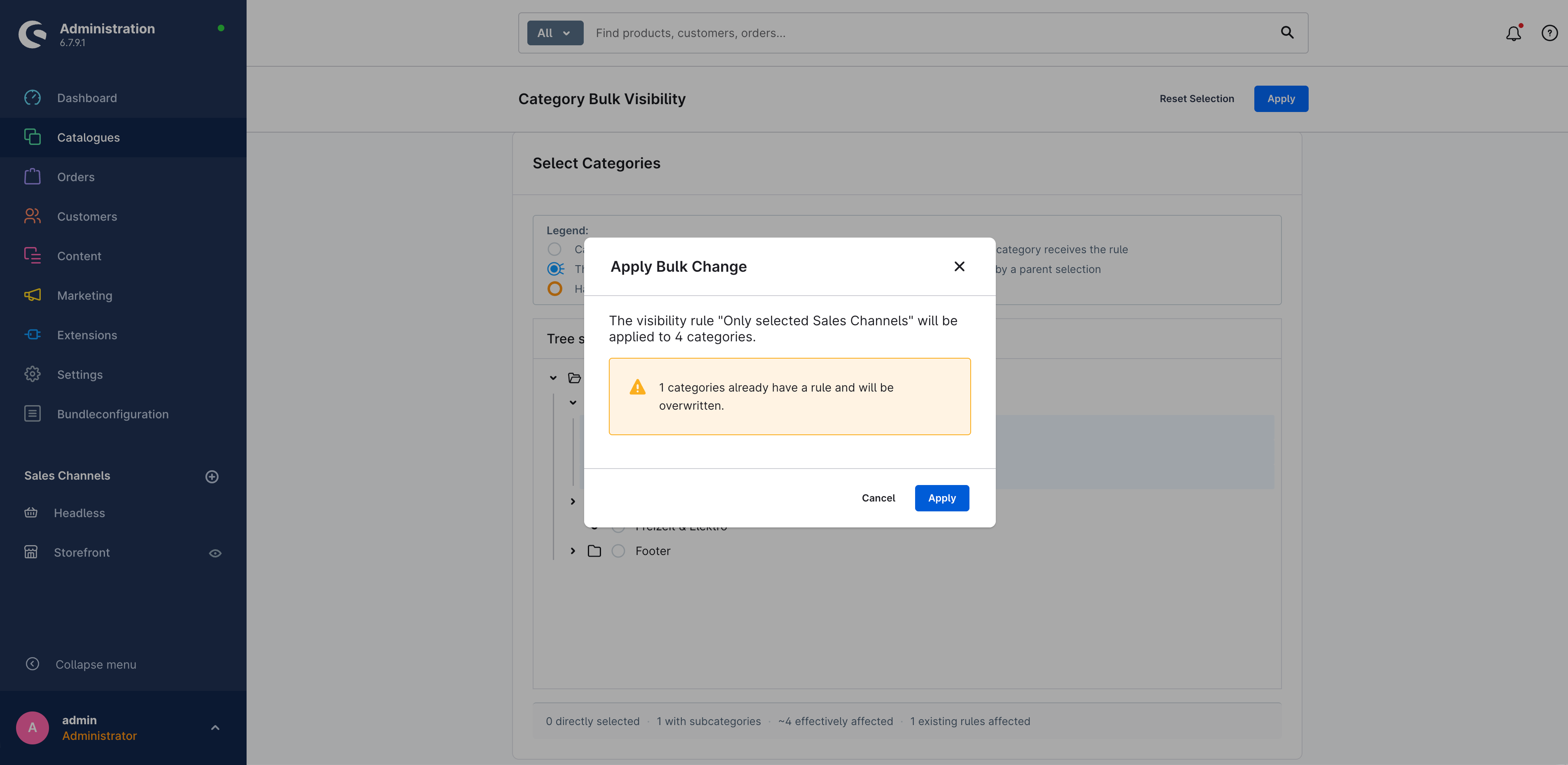
Task: Open Dashboard from the sidebar icon
Action: tap(32, 97)
